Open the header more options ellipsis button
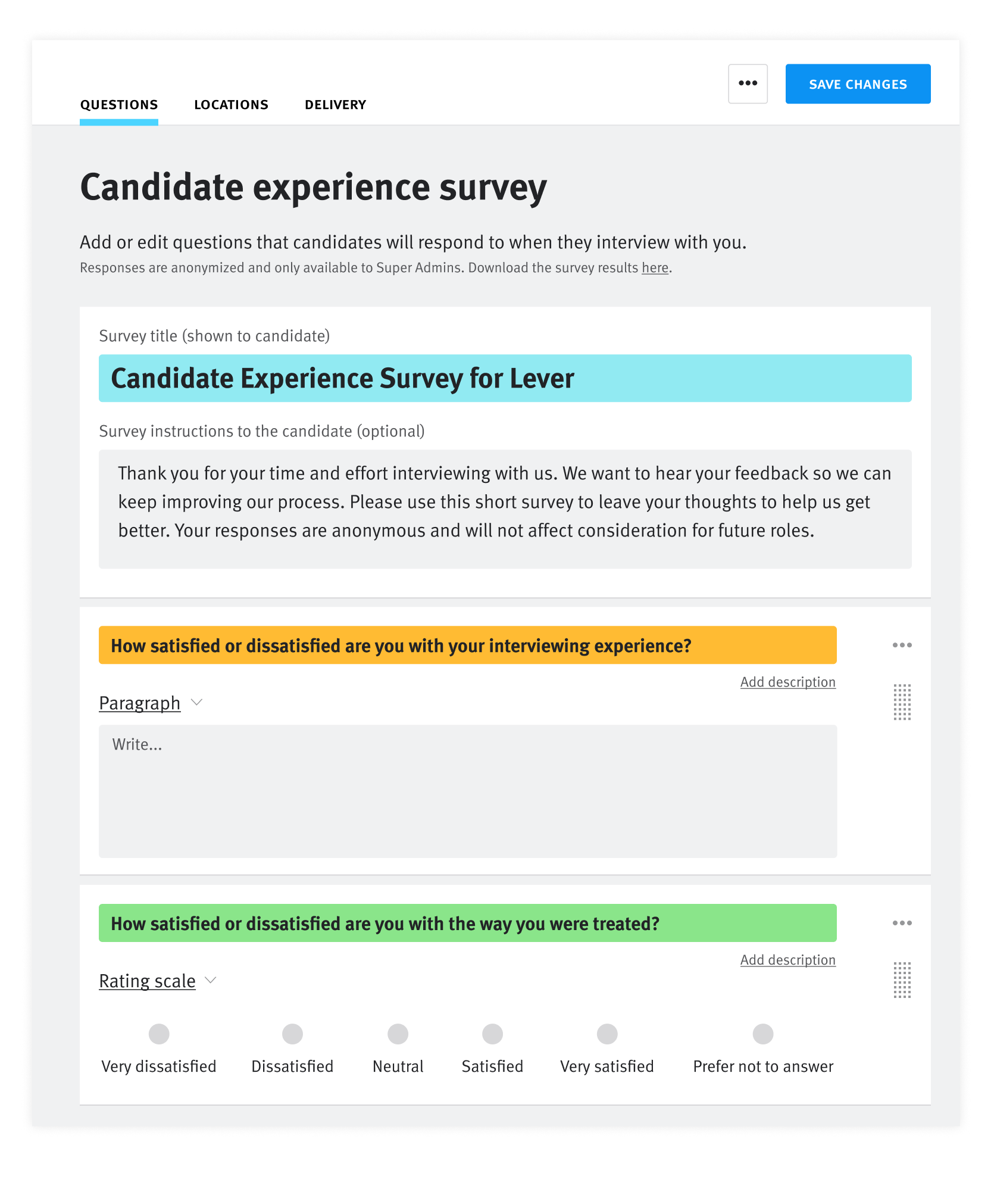This screenshot has height=1204, width=994. pos(748,84)
